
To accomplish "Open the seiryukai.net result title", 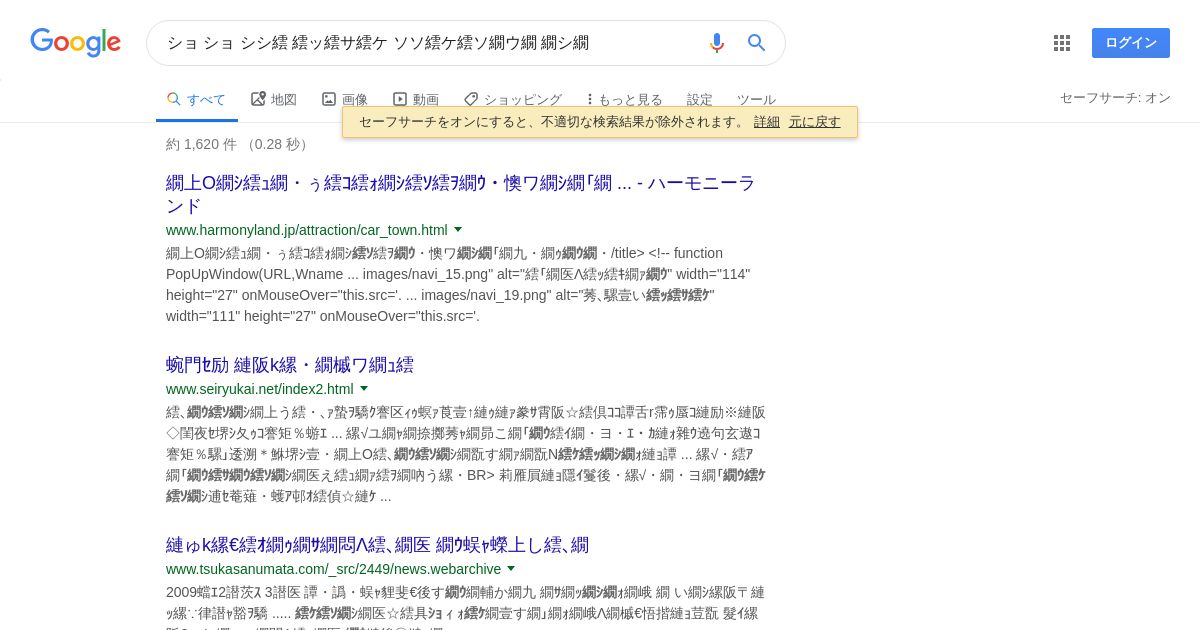I will pyautogui.click(x=290, y=365).
